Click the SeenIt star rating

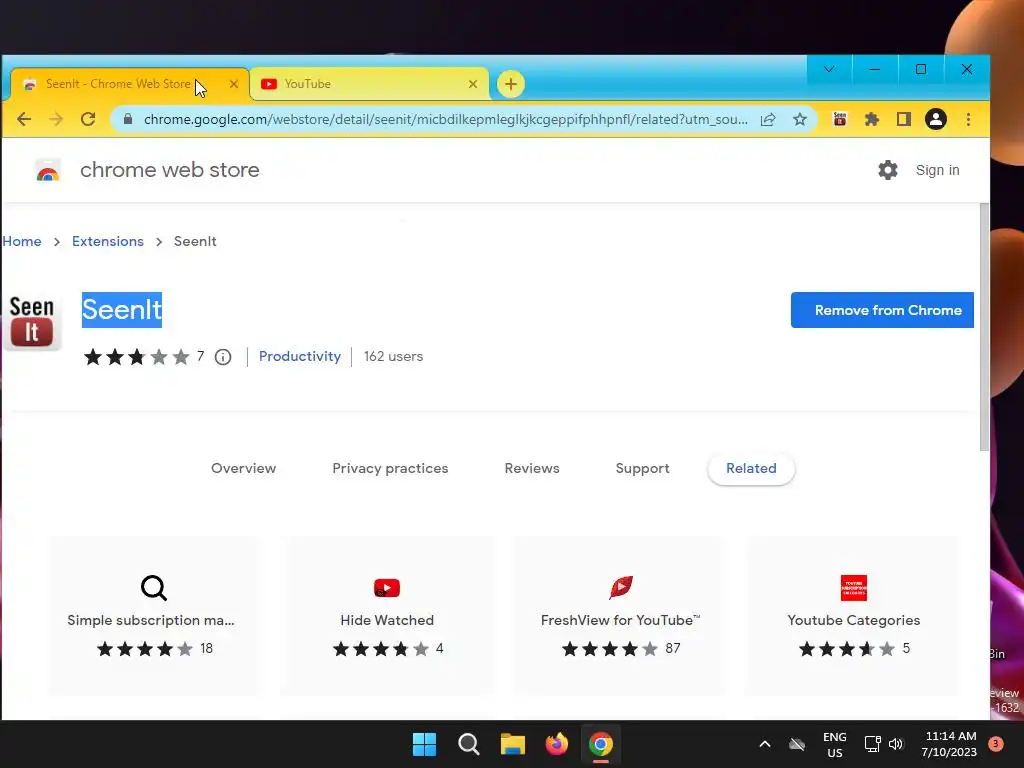pyautogui.click(x=136, y=357)
